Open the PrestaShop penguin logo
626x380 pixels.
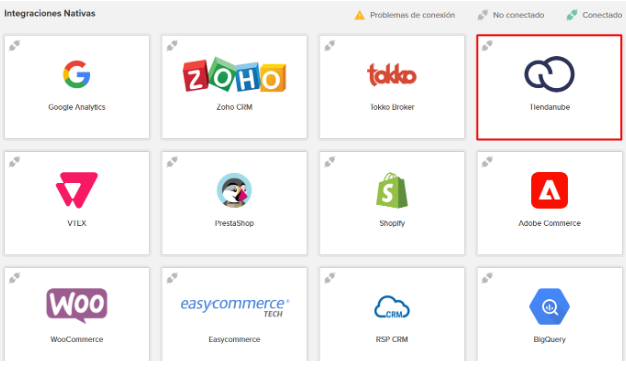(x=234, y=190)
